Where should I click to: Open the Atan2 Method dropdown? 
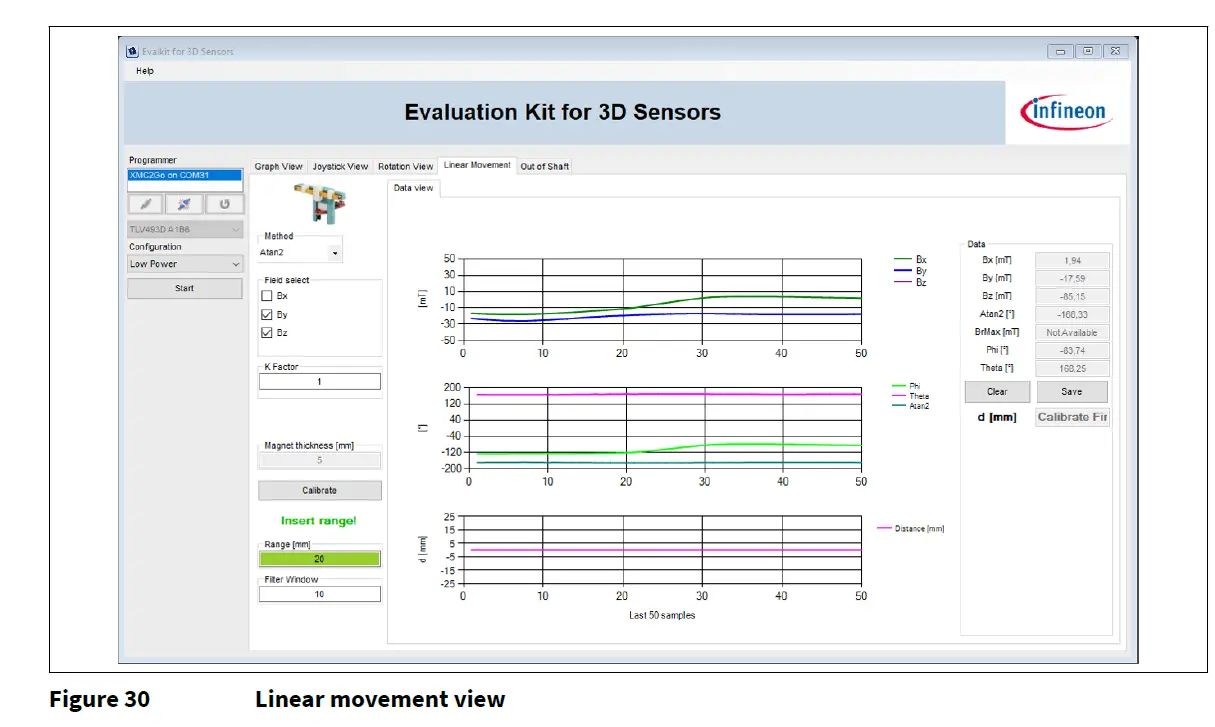[334, 251]
